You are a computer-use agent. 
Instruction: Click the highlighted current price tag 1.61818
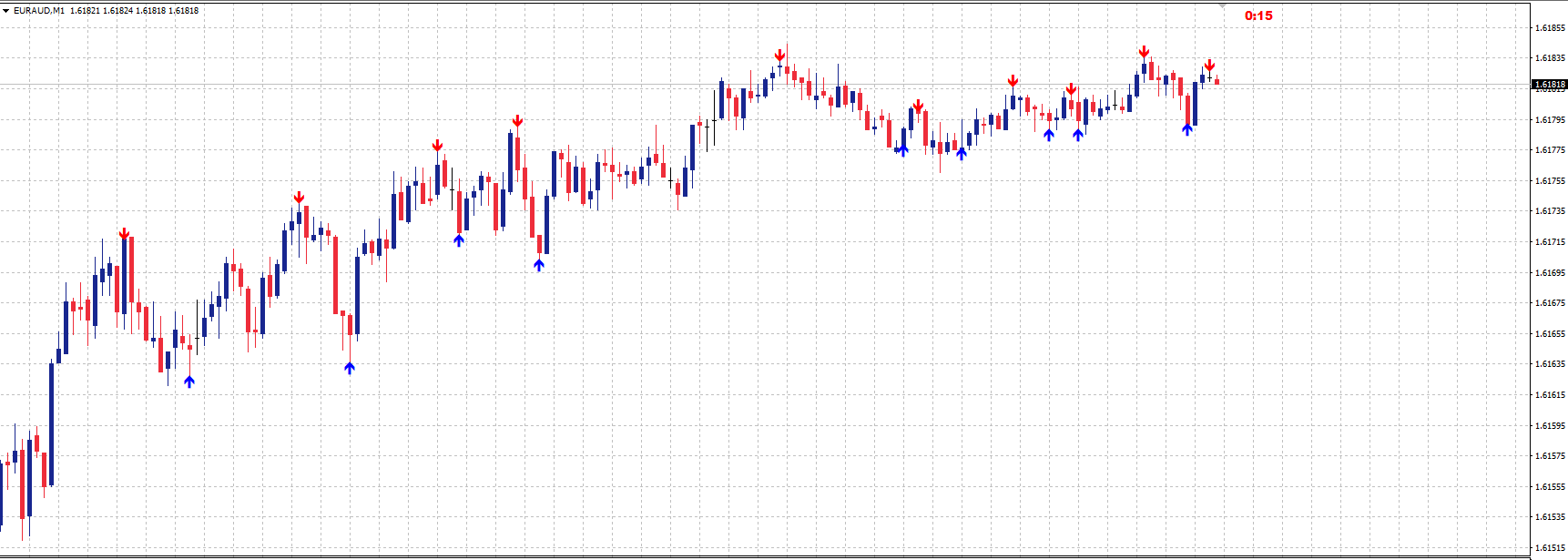pos(1550,85)
